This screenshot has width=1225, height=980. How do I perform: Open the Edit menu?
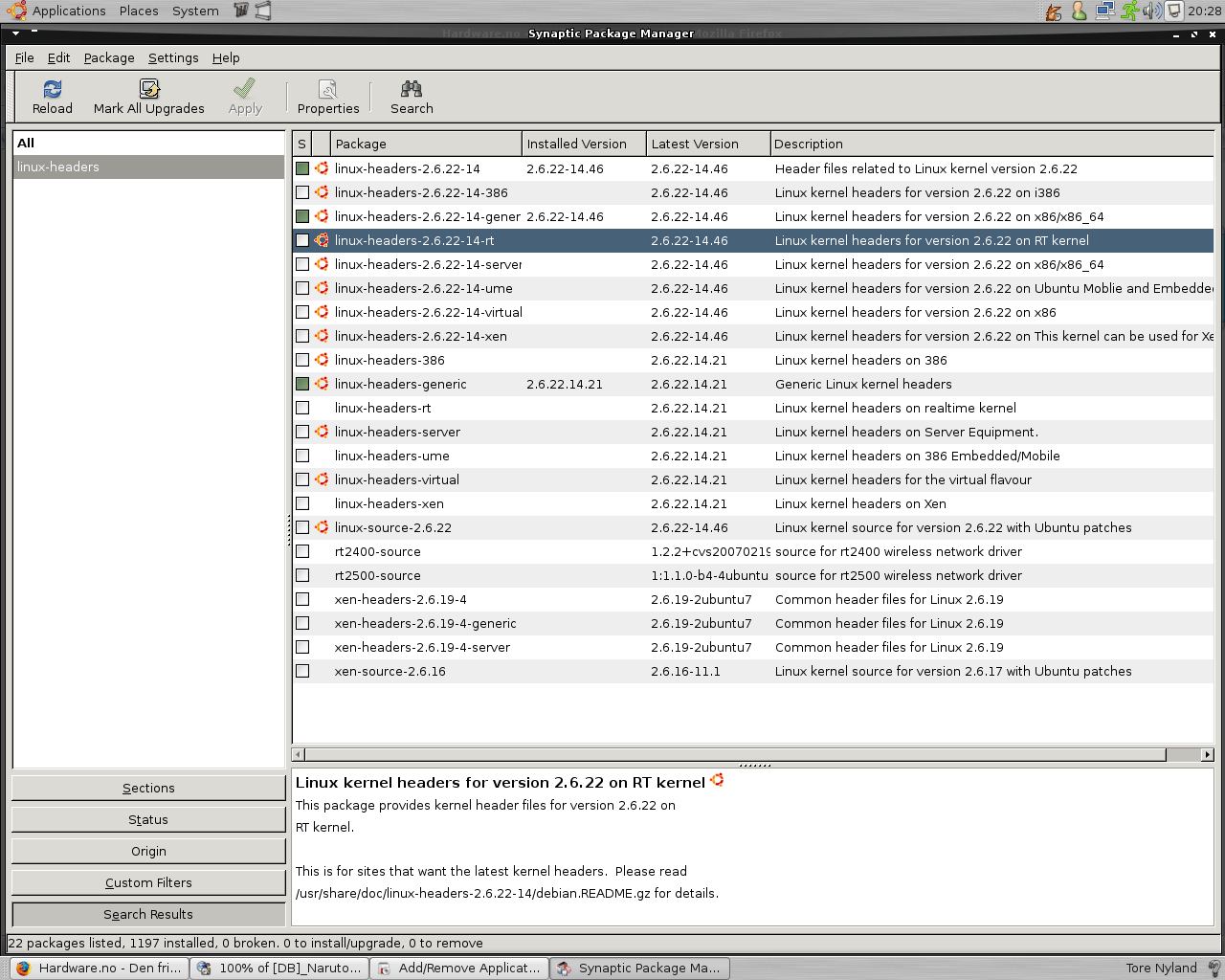[x=59, y=57]
